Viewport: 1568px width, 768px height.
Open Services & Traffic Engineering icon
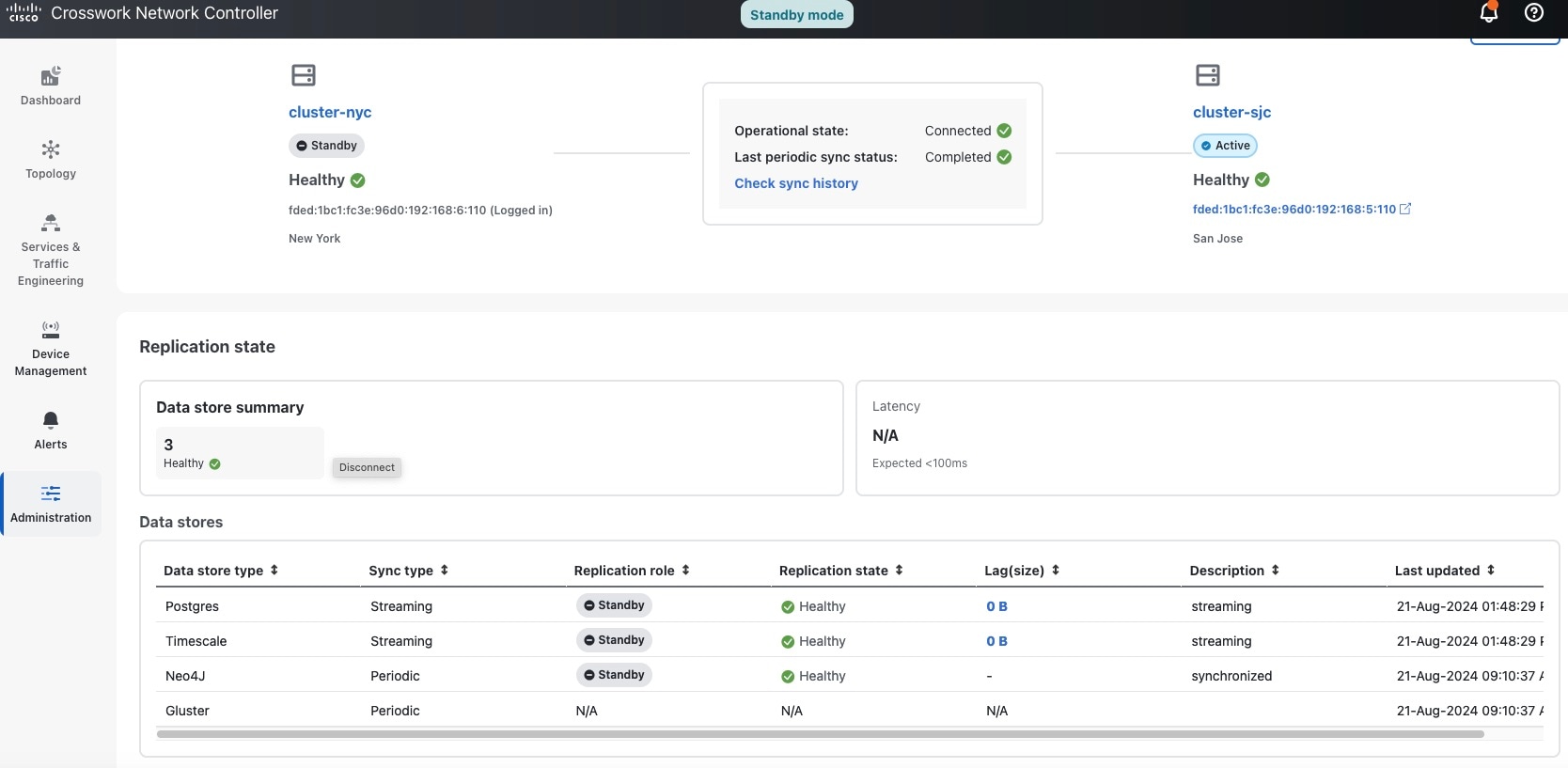pyautogui.click(x=51, y=223)
